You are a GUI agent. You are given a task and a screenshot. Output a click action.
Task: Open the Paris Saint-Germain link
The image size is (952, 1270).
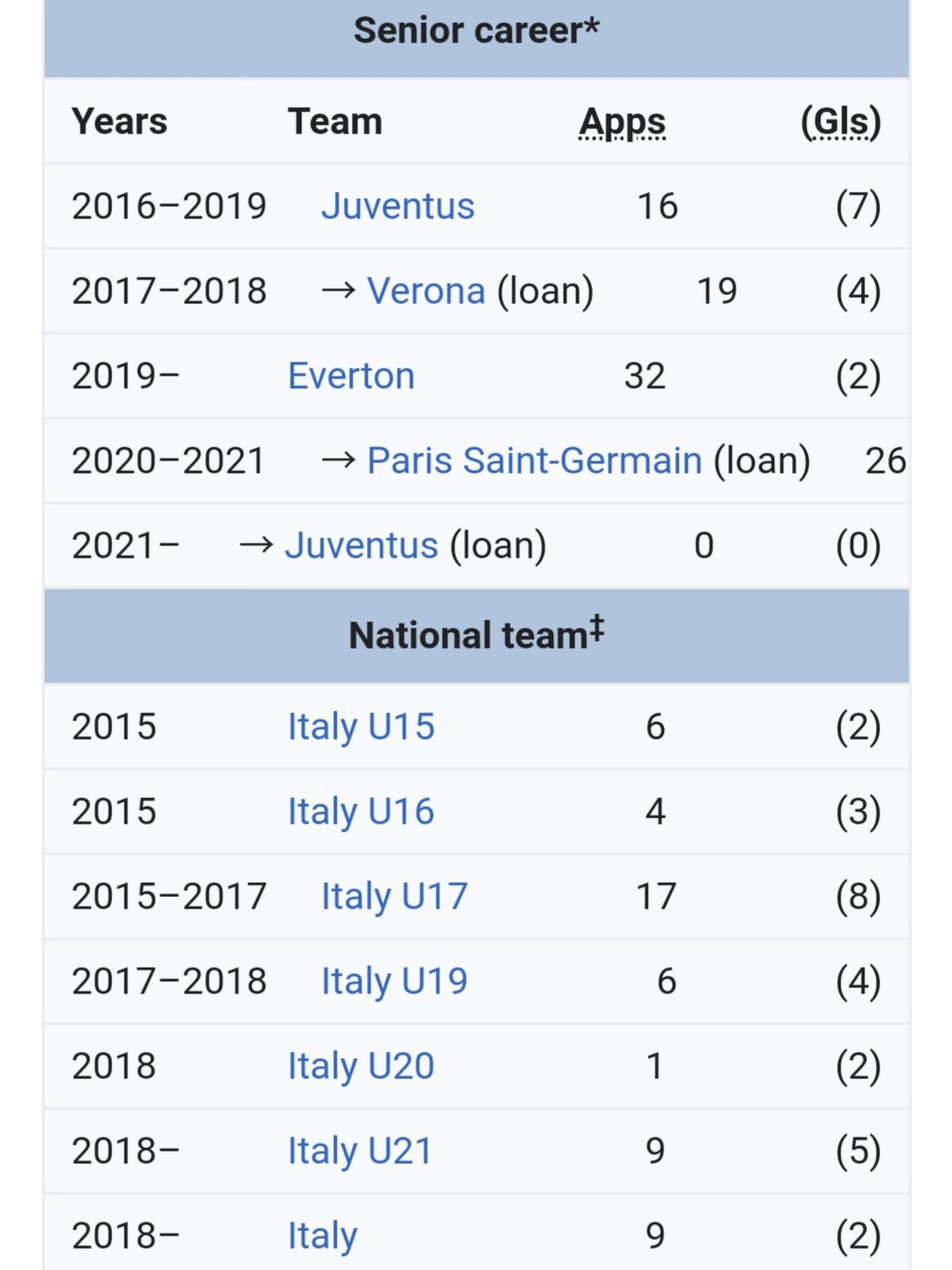point(534,460)
